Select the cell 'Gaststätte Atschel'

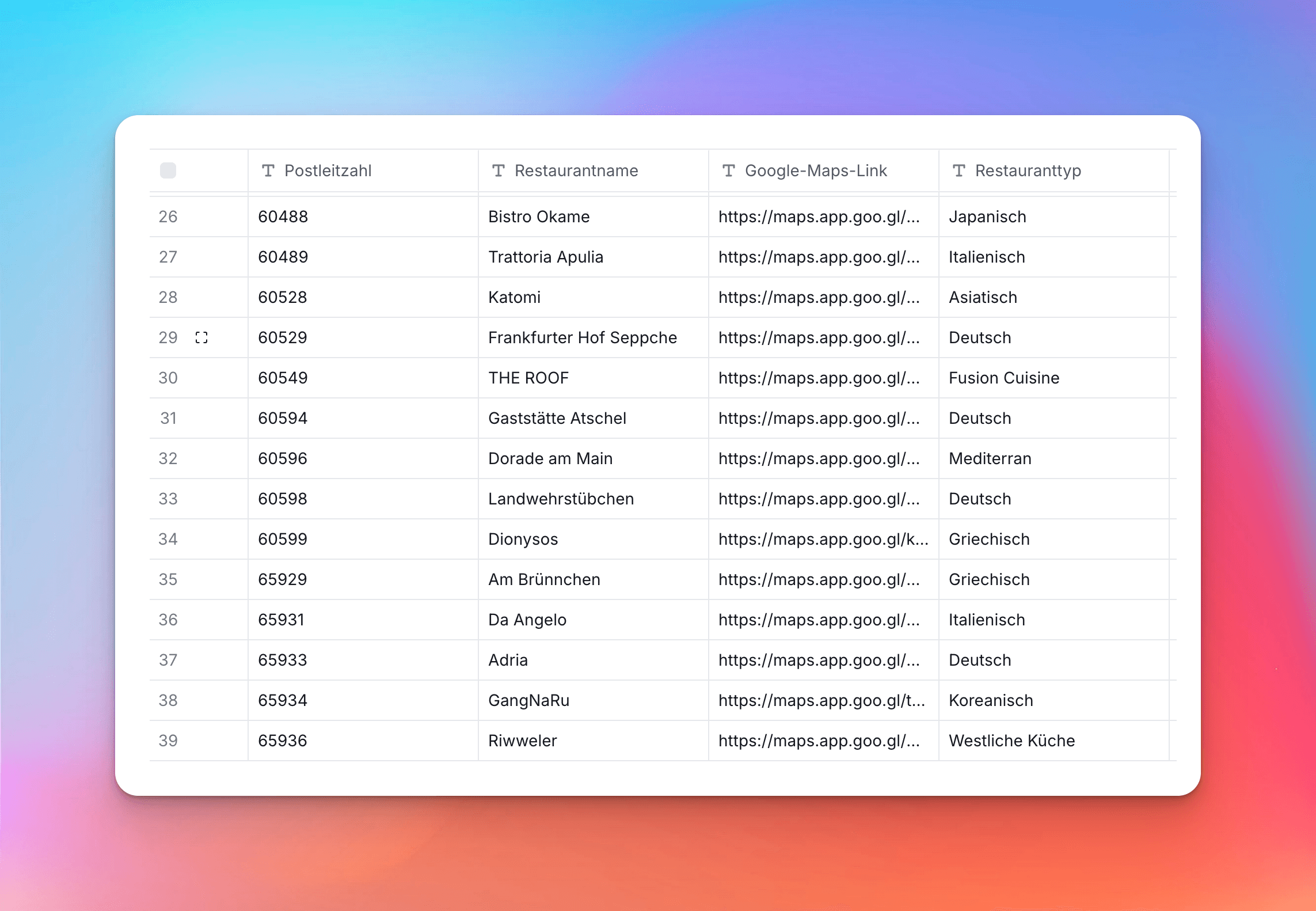594,418
